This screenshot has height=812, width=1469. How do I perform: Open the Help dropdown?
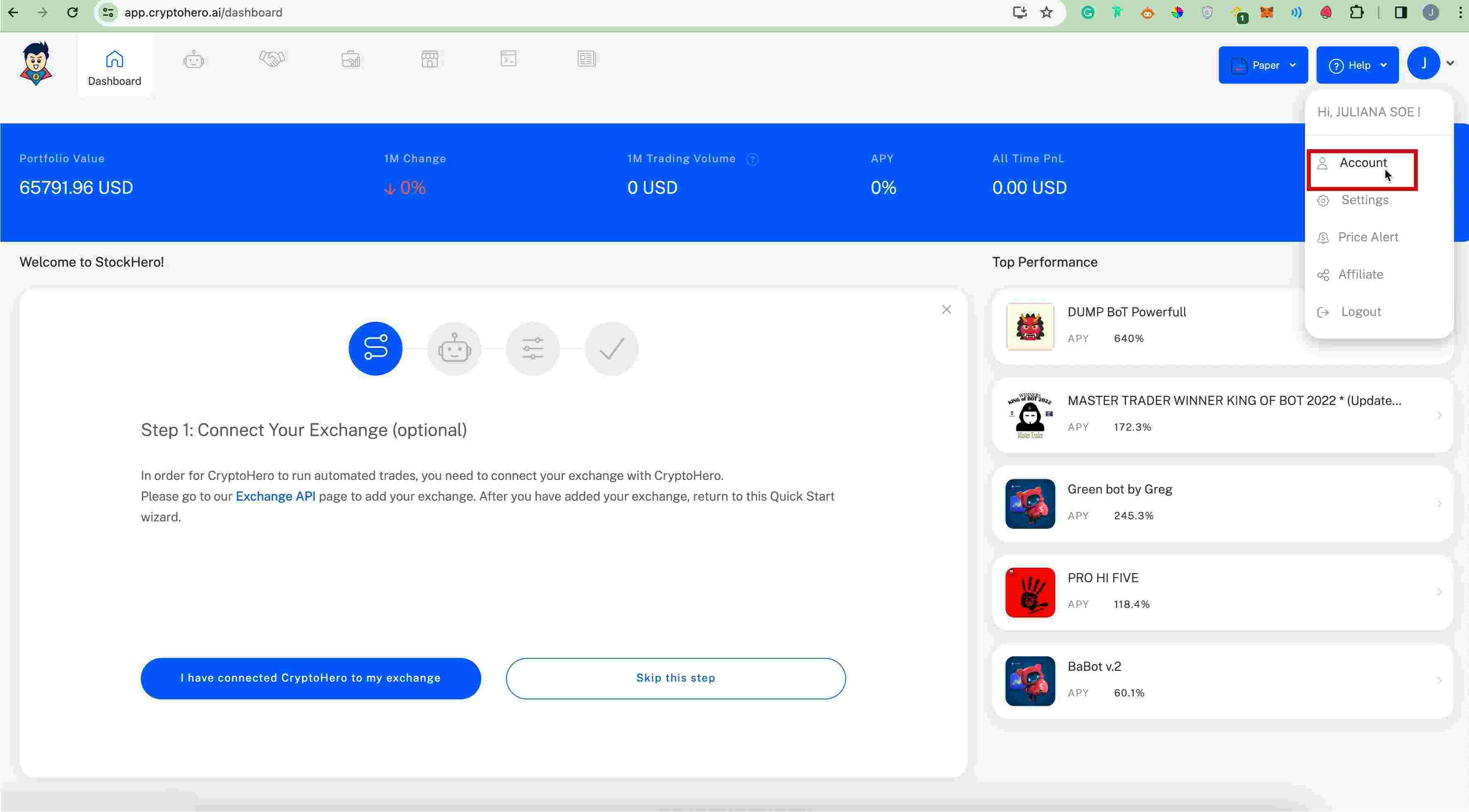1357,65
